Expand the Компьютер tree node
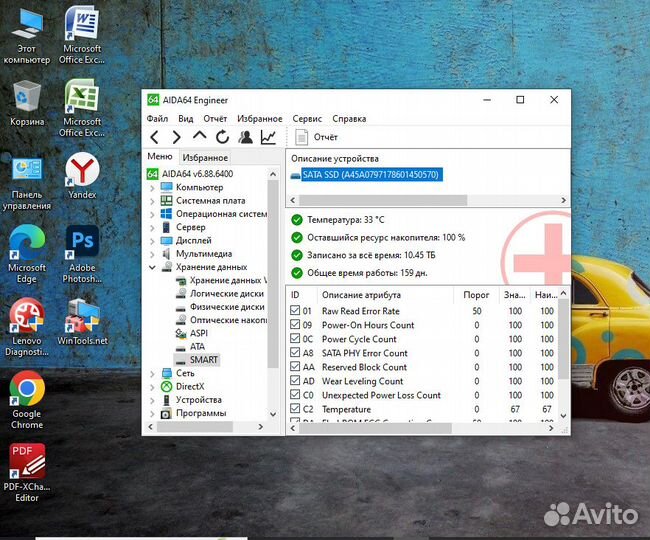Image resolution: width=650 pixels, height=540 pixels. coord(153,187)
